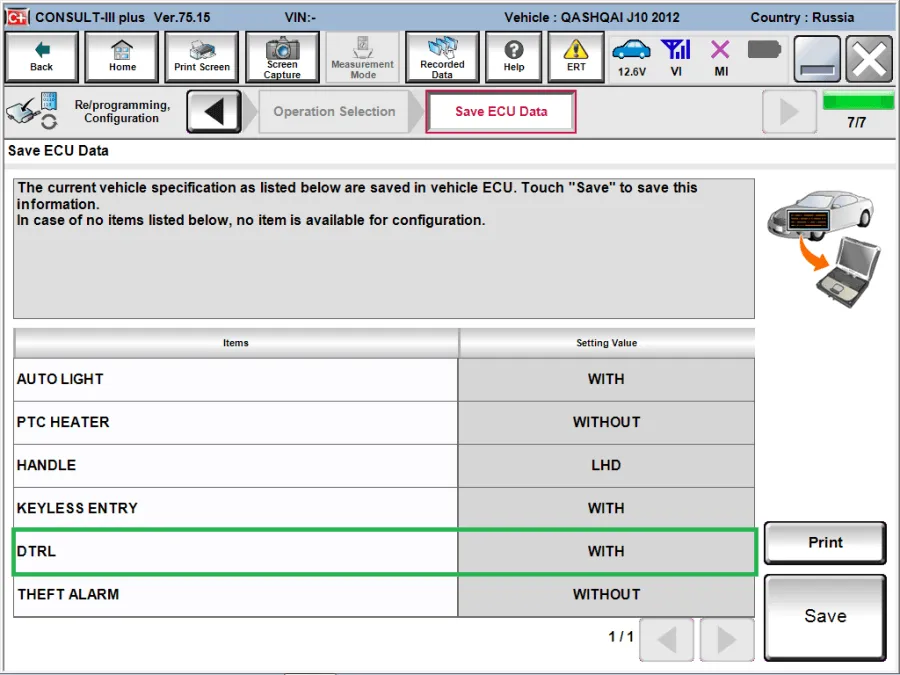Select the THEFT ALARM row

point(384,595)
